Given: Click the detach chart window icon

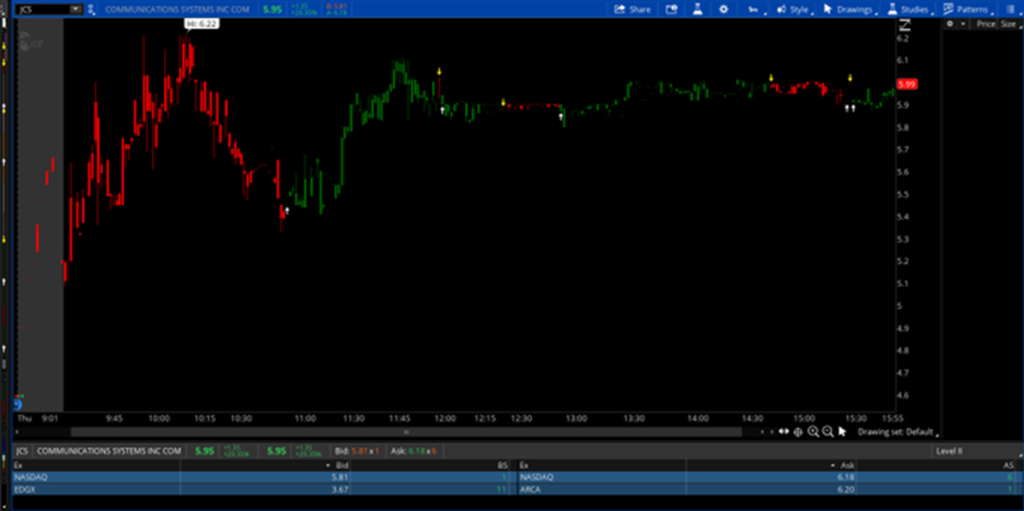Looking at the screenshot, I should coord(671,9).
